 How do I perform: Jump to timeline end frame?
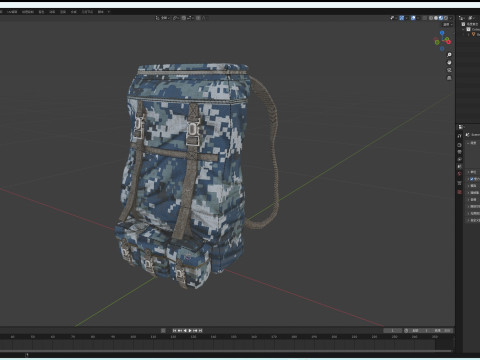(x=200, y=330)
